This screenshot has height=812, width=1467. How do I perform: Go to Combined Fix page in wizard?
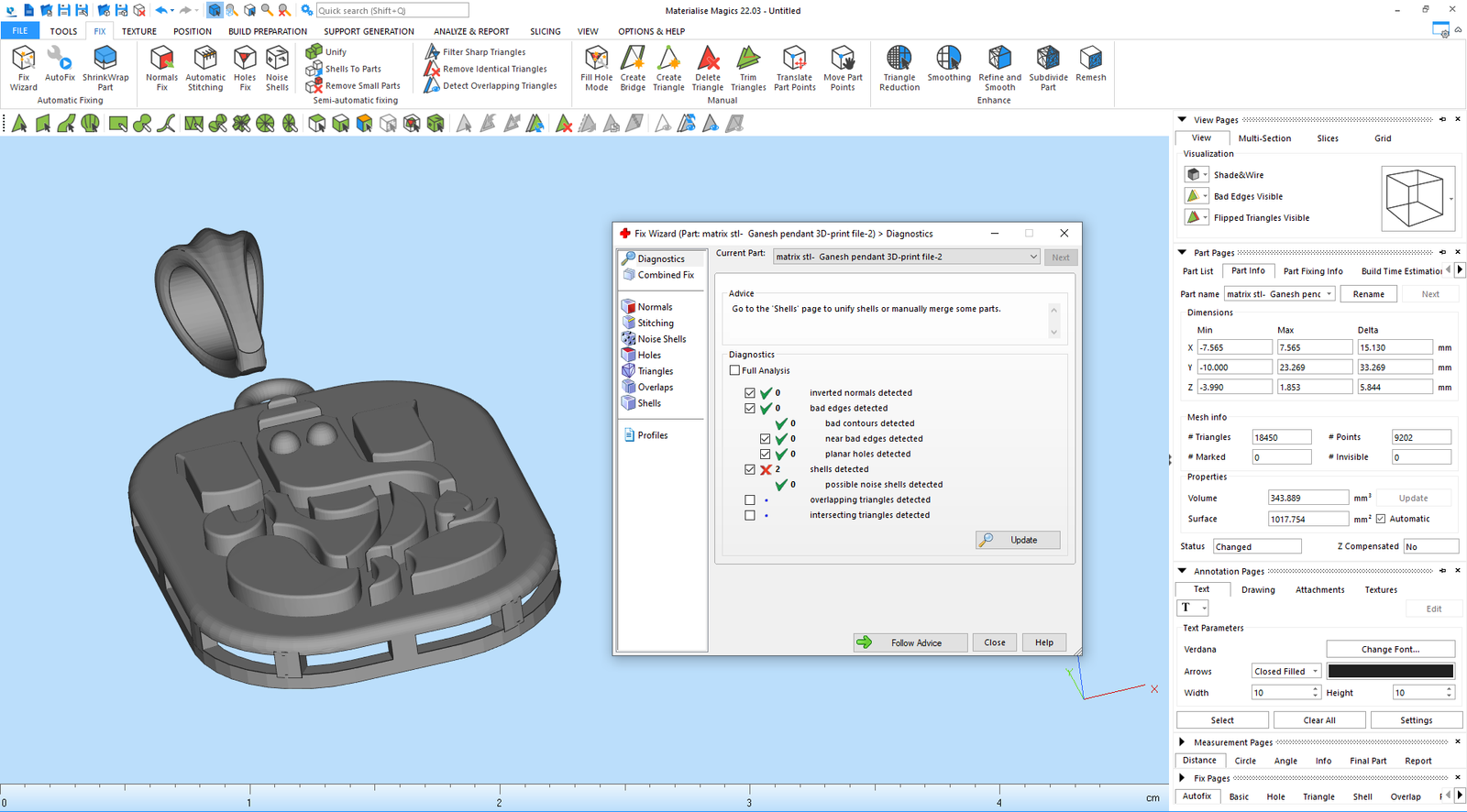tap(658, 275)
